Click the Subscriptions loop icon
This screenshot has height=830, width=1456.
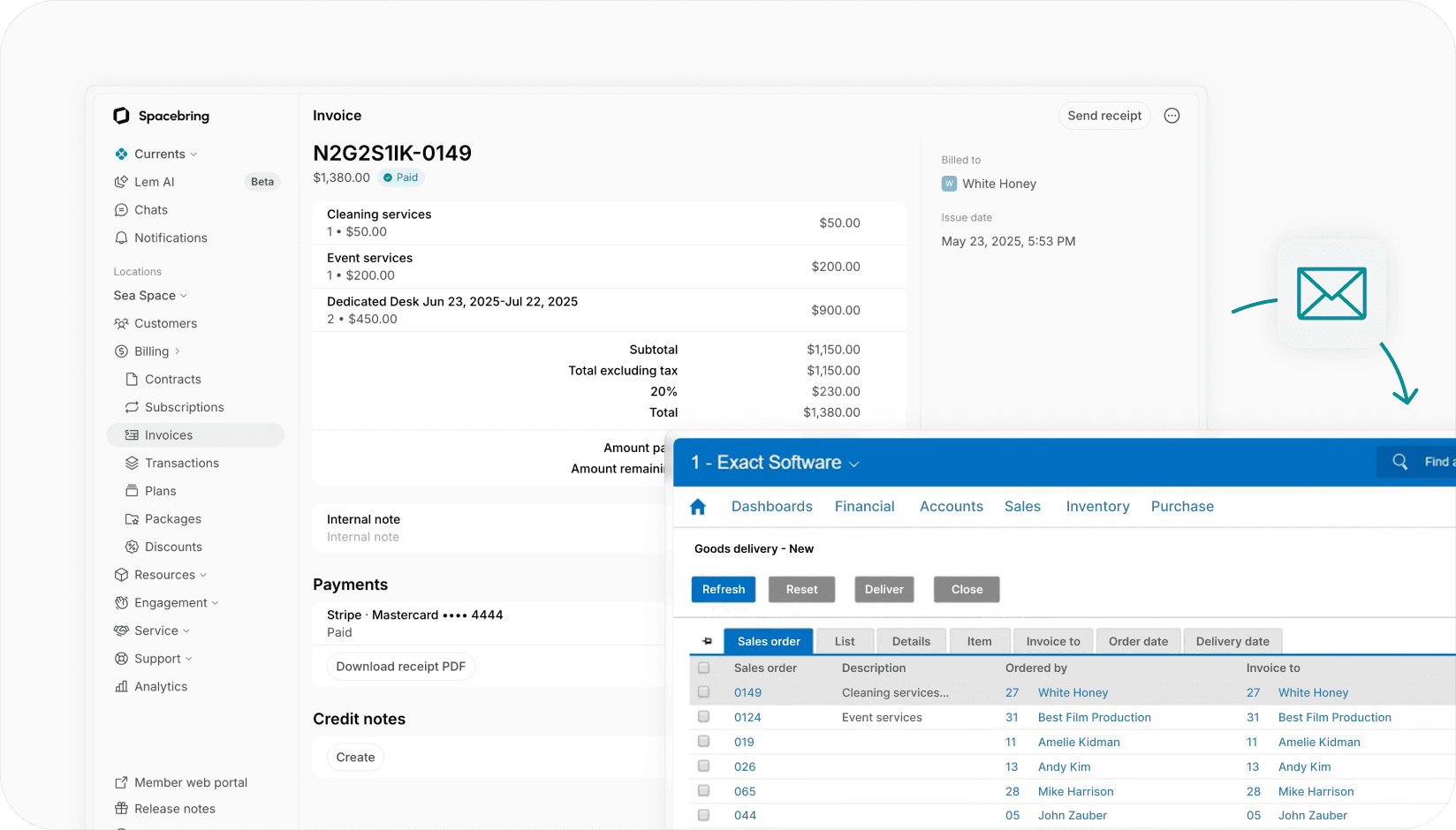132,408
